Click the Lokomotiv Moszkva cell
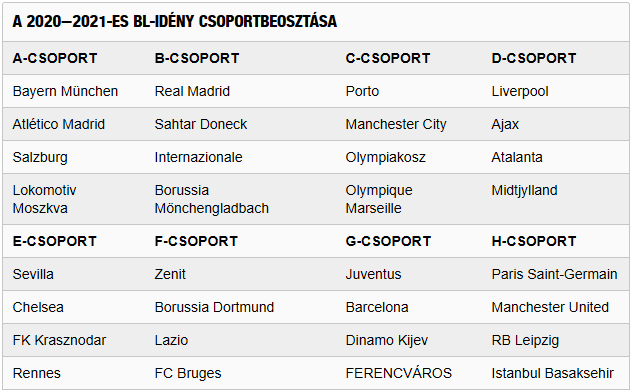This screenshot has width=630, height=391. 44,199
